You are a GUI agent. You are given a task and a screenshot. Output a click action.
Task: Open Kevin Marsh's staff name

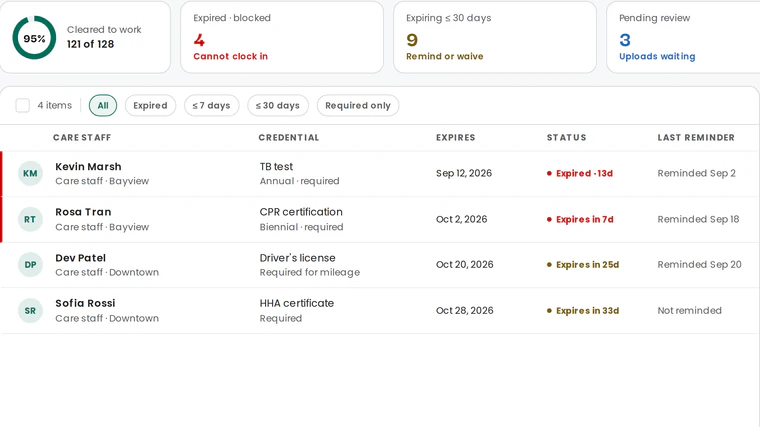coord(88,167)
